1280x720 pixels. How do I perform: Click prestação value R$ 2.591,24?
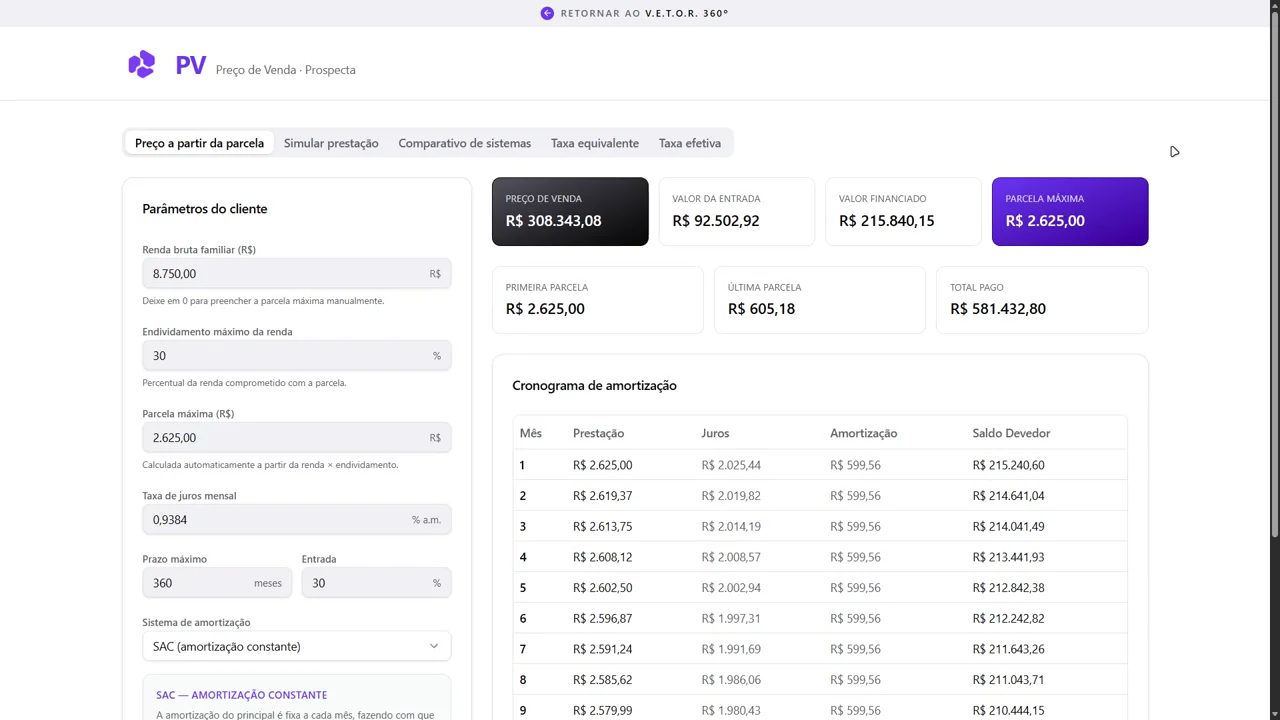(x=602, y=649)
